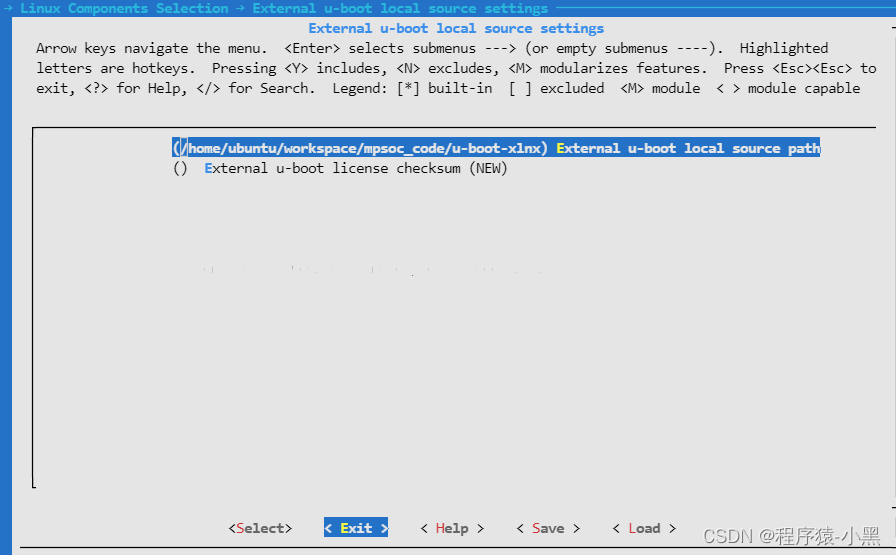Click the 'External u-boot local source settings' title
896x555 pixels.
coord(456,29)
